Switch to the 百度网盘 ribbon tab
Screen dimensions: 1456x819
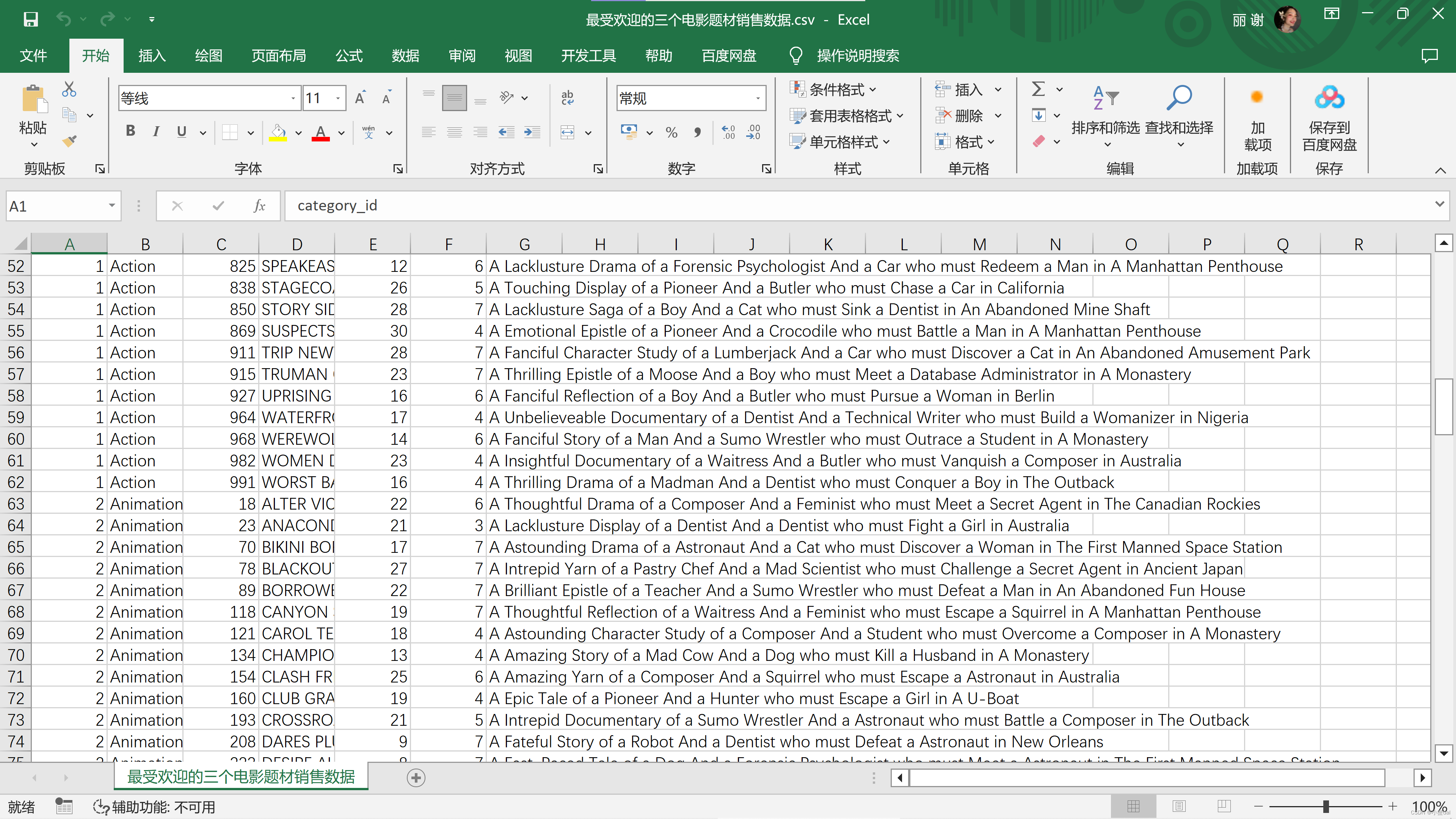coord(728,55)
